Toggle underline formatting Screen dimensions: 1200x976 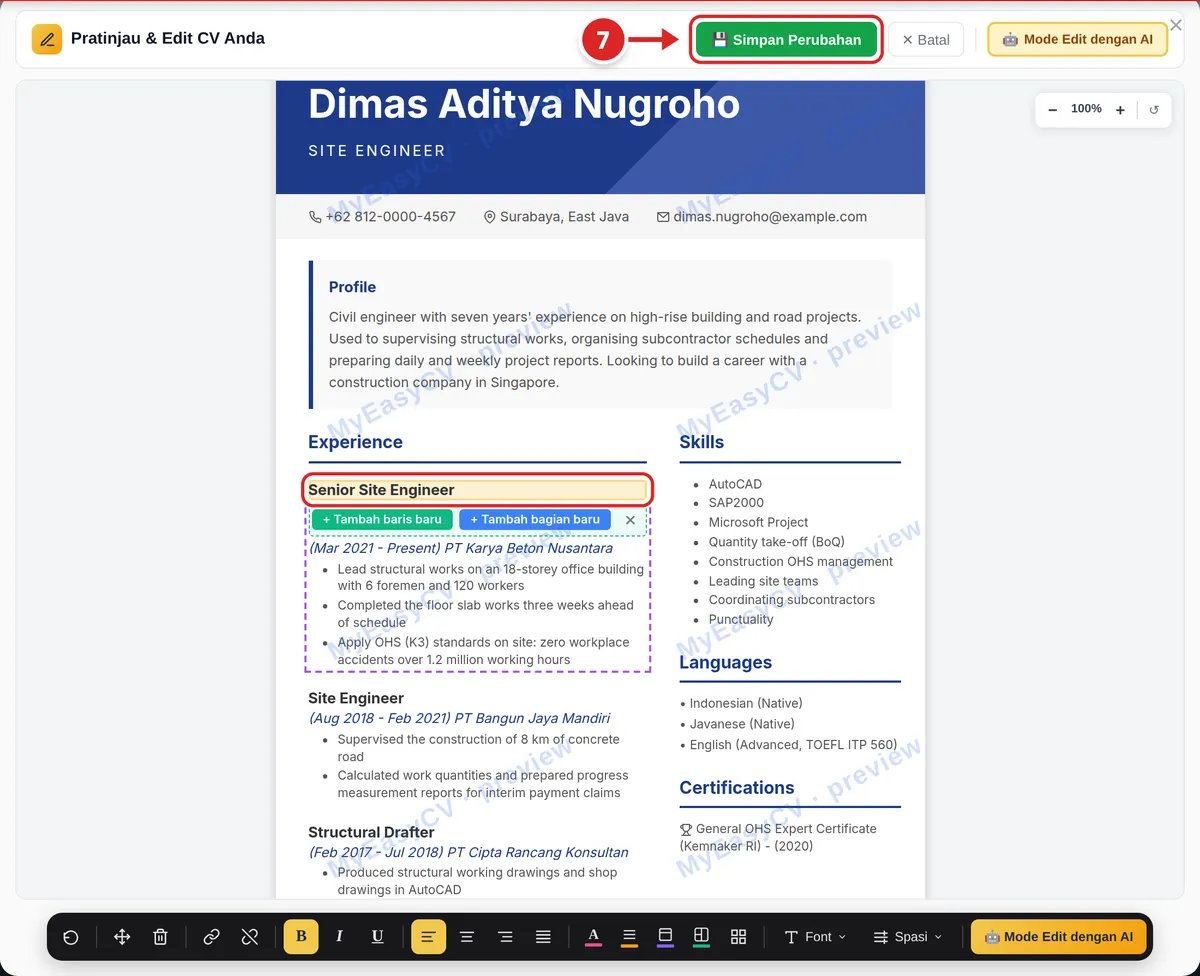pos(377,937)
